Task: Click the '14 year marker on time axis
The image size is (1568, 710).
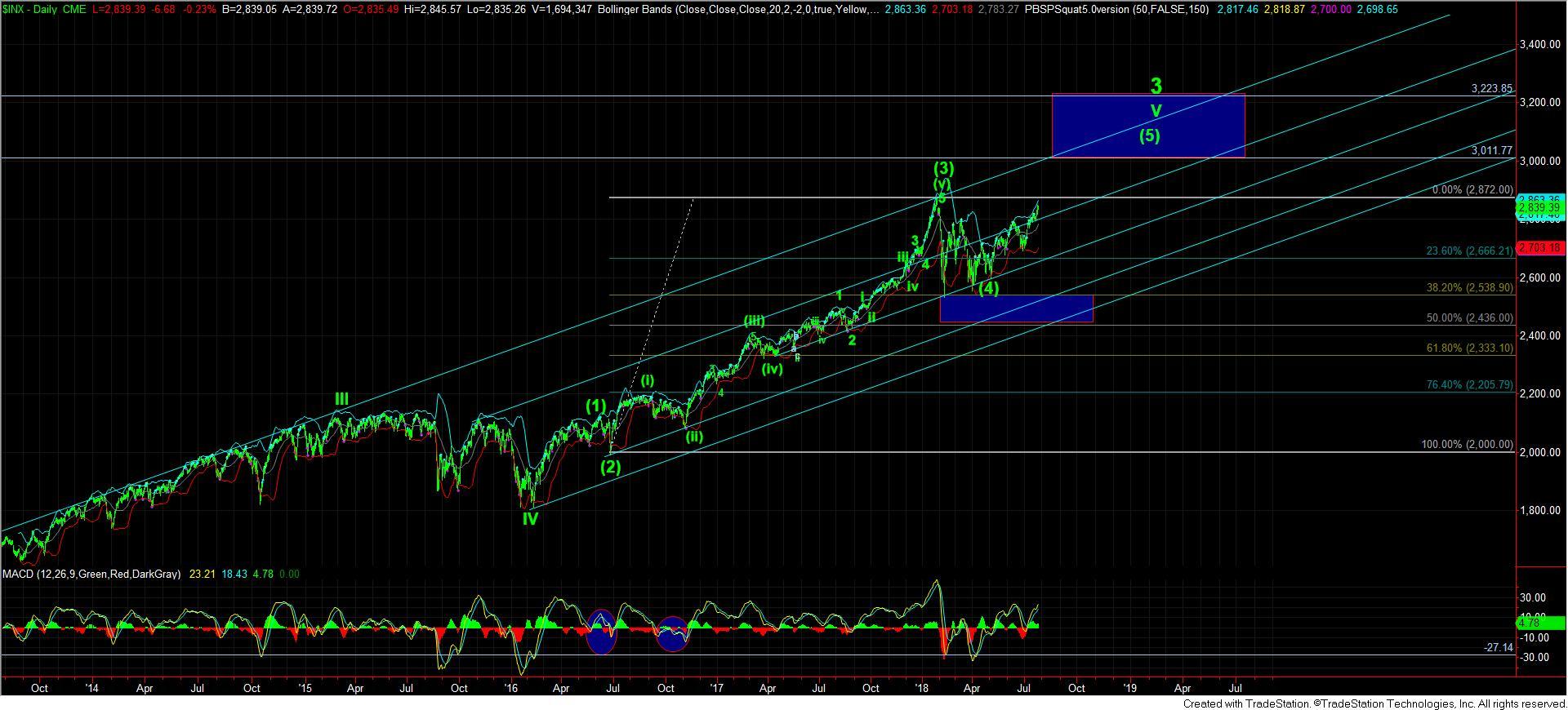Action: click(91, 688)
